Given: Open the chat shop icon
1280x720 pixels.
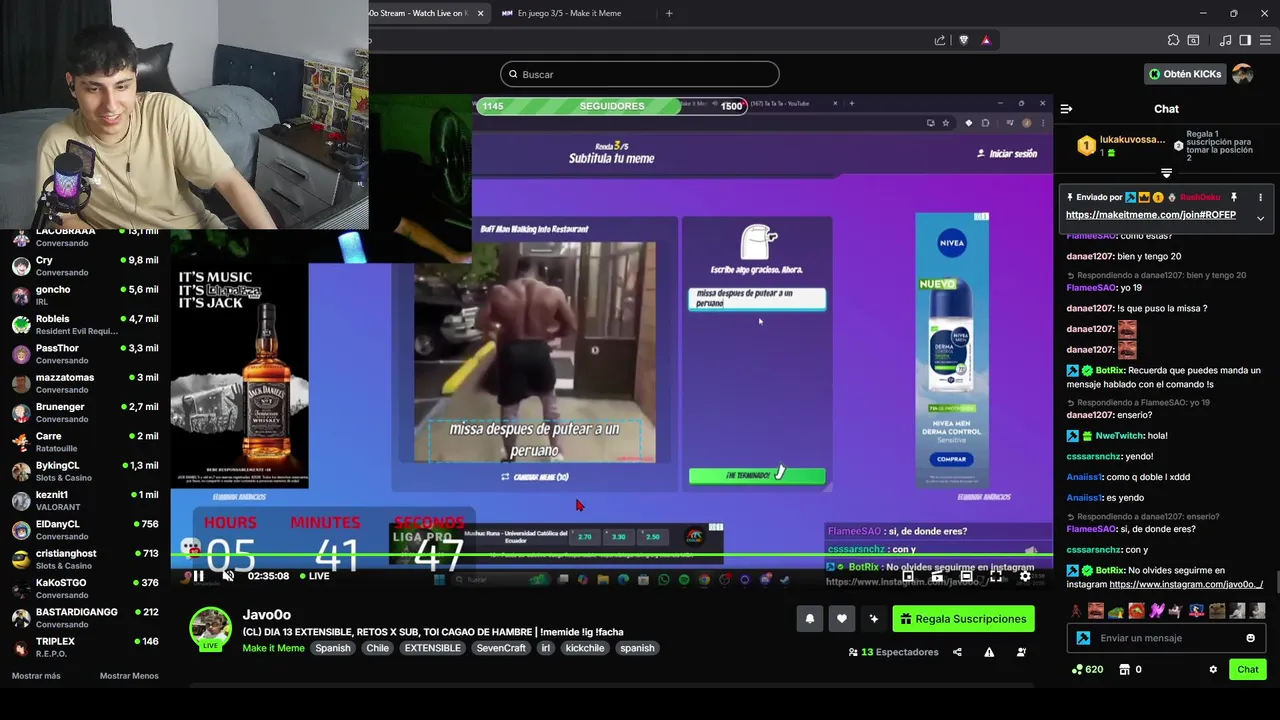Looking at the screenshot, I should [1124, 669].
